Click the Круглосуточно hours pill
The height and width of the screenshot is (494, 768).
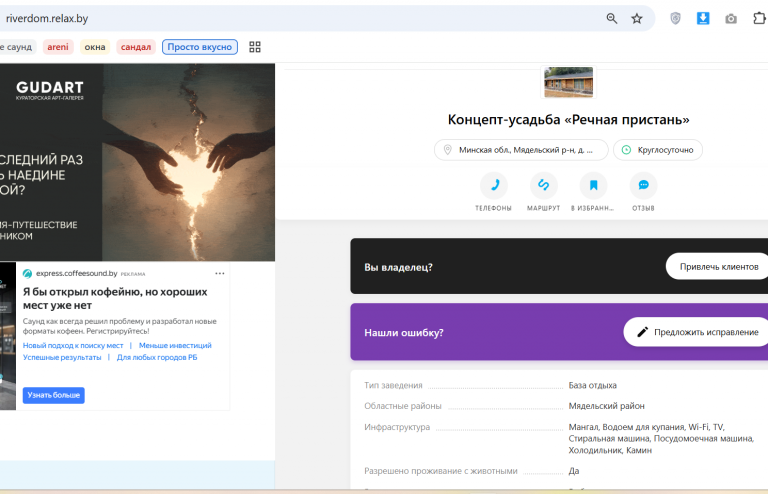658,150
